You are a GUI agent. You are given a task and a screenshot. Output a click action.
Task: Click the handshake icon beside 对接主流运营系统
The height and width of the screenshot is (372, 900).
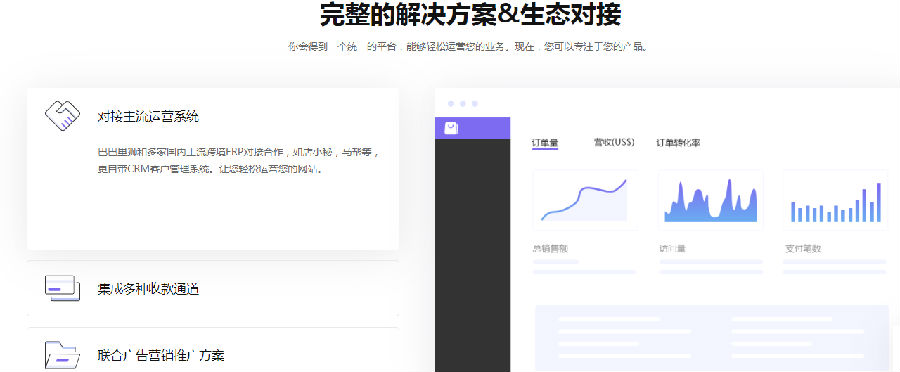62,116
